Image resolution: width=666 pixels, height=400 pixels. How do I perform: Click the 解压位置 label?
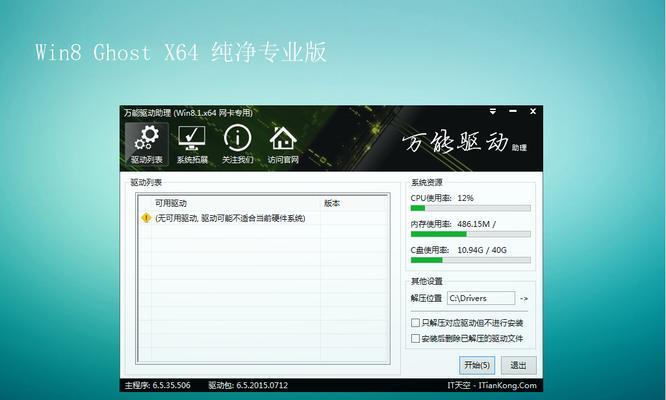[426, 299]
